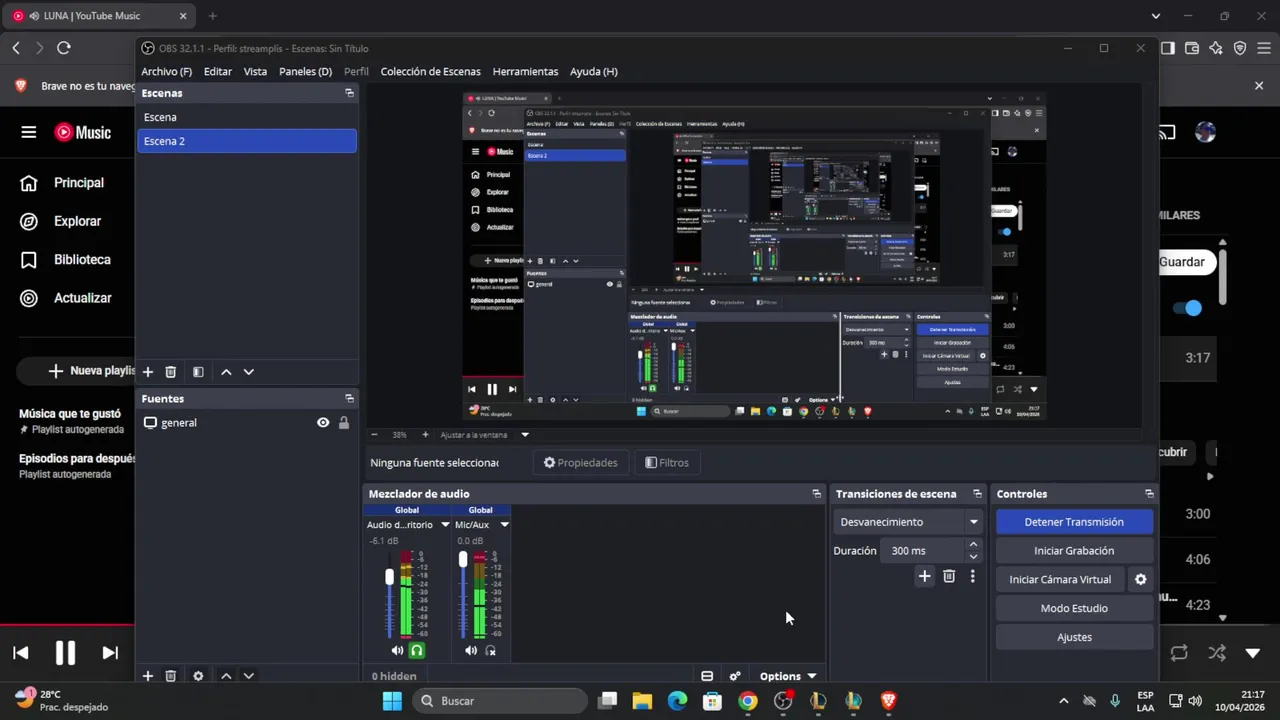Move scene down in Escenas list

249,372
